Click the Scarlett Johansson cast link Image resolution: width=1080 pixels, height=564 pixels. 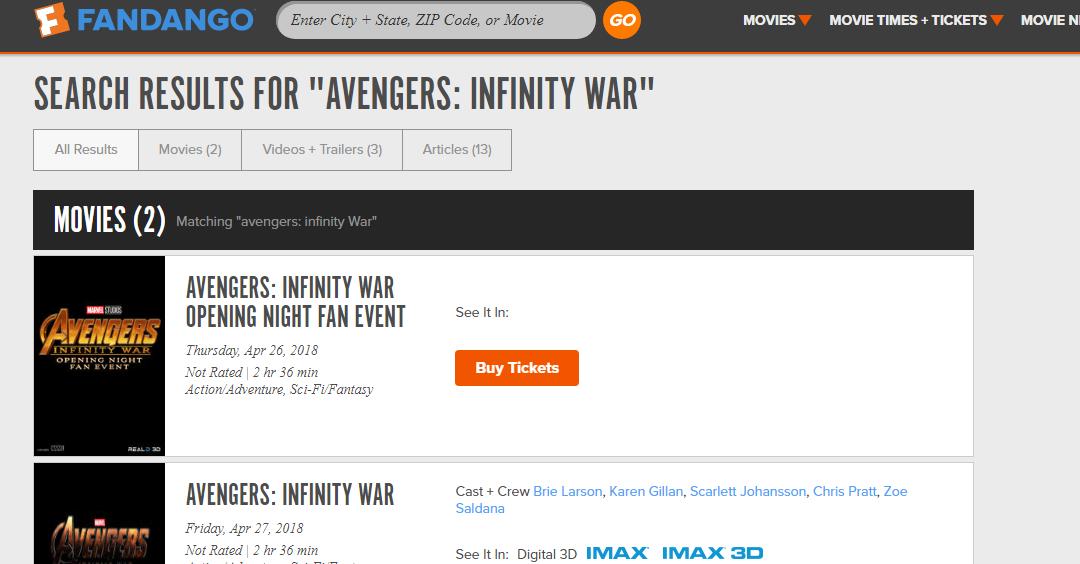(747, 491)
